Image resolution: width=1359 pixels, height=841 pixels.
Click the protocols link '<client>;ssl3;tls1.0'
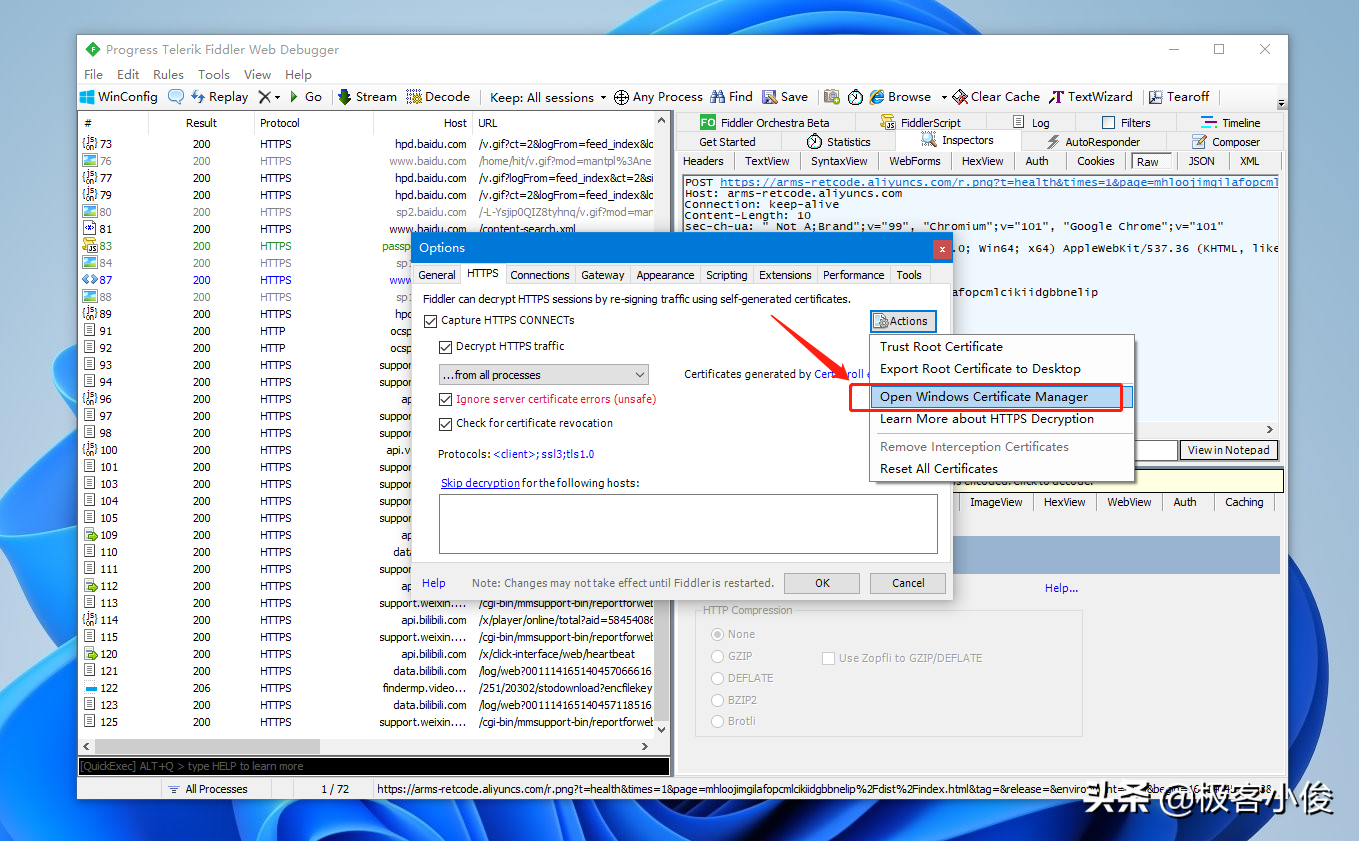click(544, 454)
